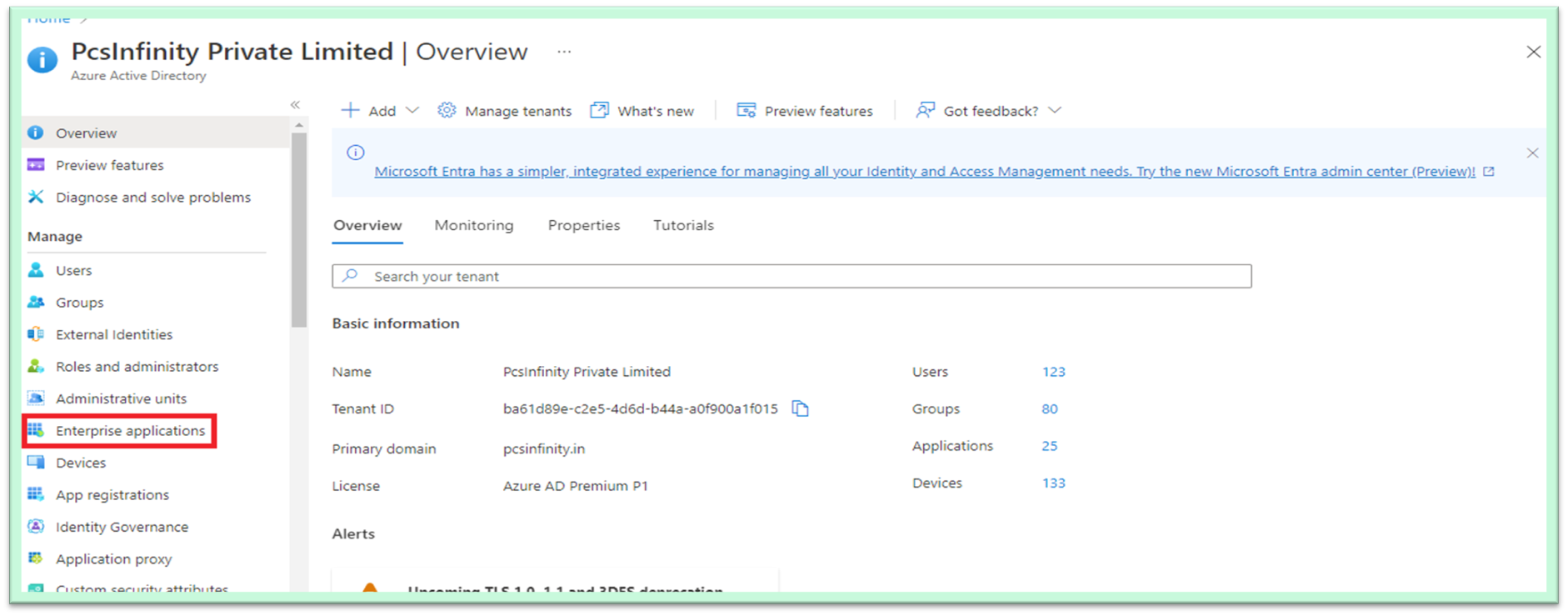The width and height of the screenshot is (1568, 616).
Task: Click in the Search your tenant field
Action: tap(791, 276)
